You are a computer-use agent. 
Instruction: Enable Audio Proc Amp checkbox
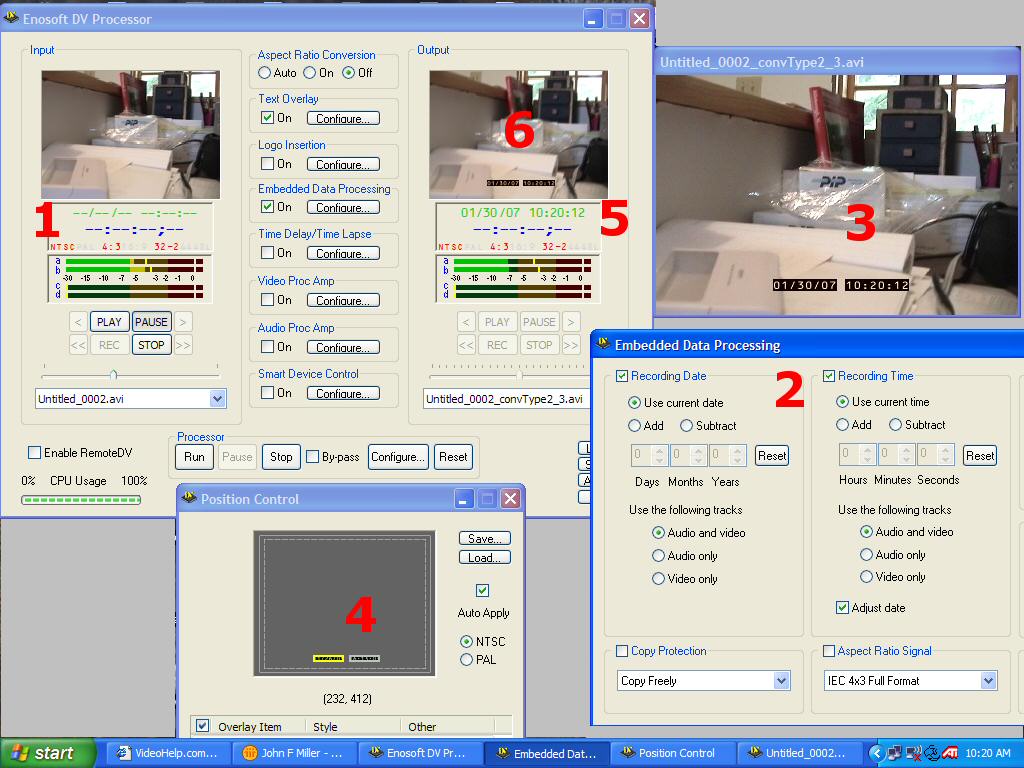pyautogui.click(x=267, y=346)
